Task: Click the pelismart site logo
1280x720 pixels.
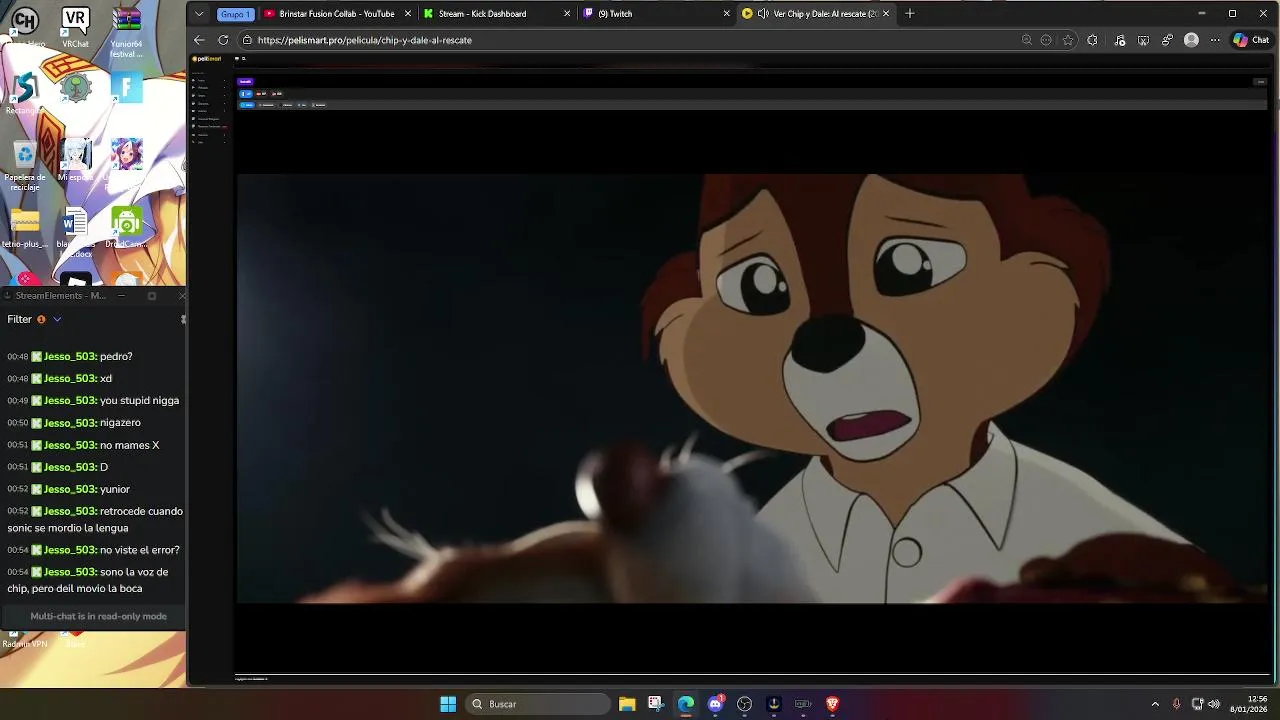Action: click(208, 59)
